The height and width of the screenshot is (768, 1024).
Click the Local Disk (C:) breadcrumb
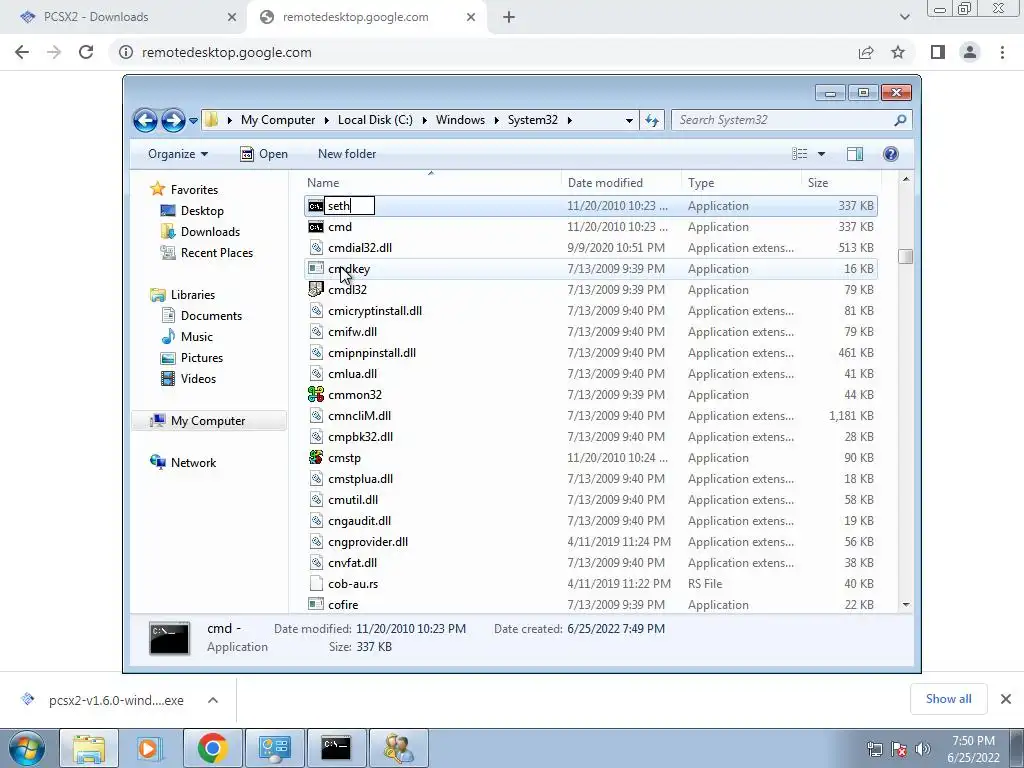coord(376,120)
